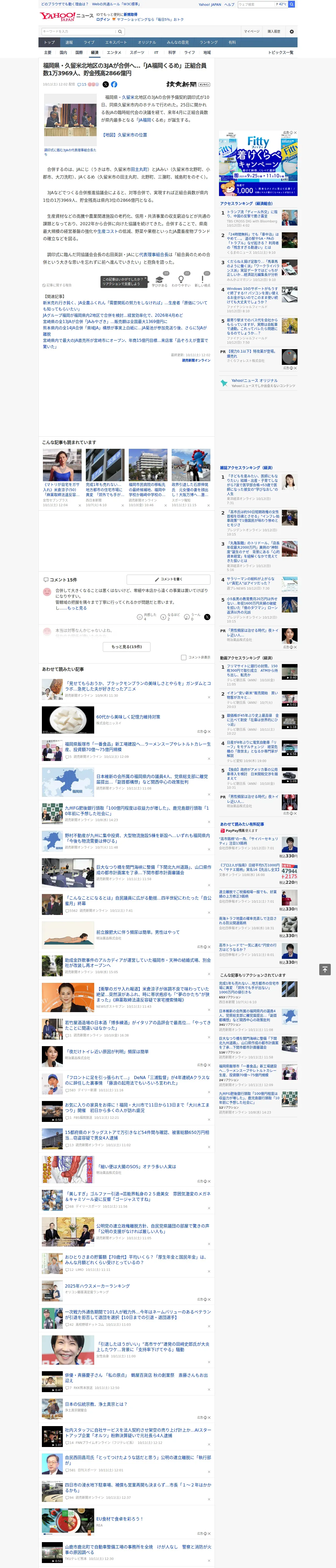Screen dimensions: 336x1568
Task: Open トランプ流「ディール外交」ranking item
Action: coord(253,214)
